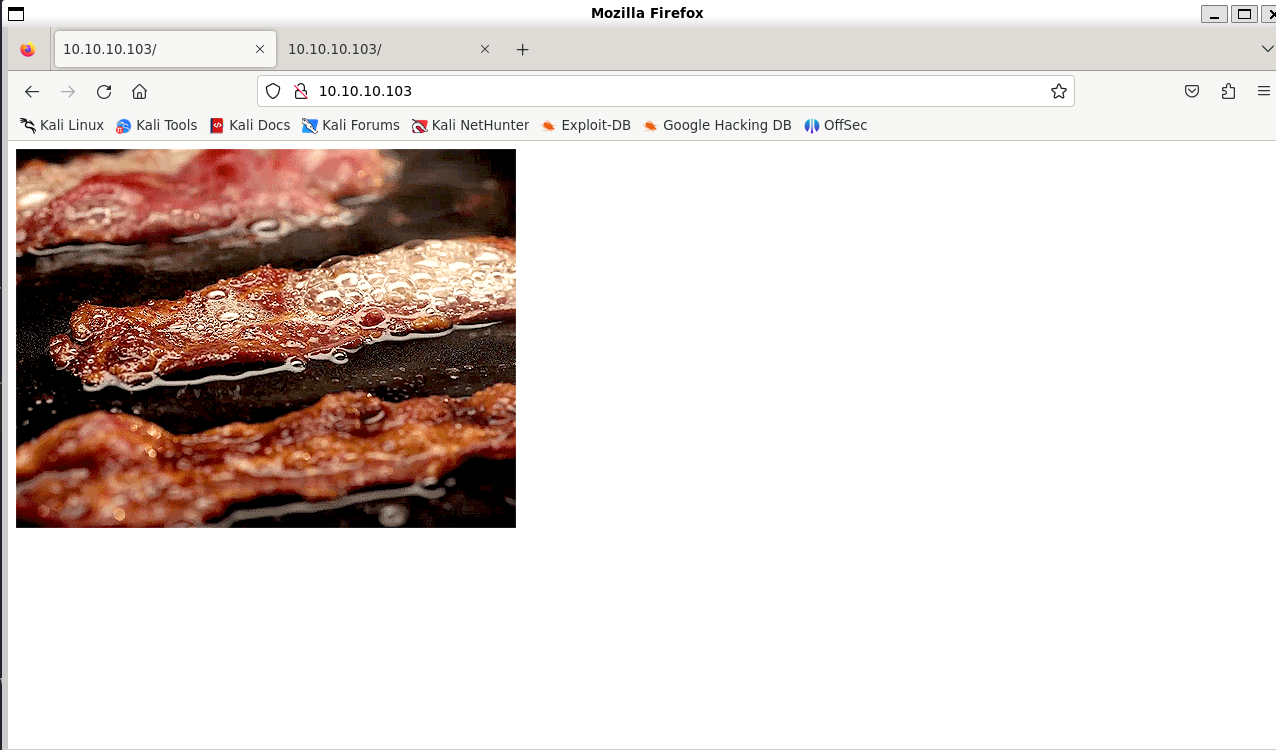
Task: Open the Google Hacking DB bookmark
Action: tap(717, 125)
